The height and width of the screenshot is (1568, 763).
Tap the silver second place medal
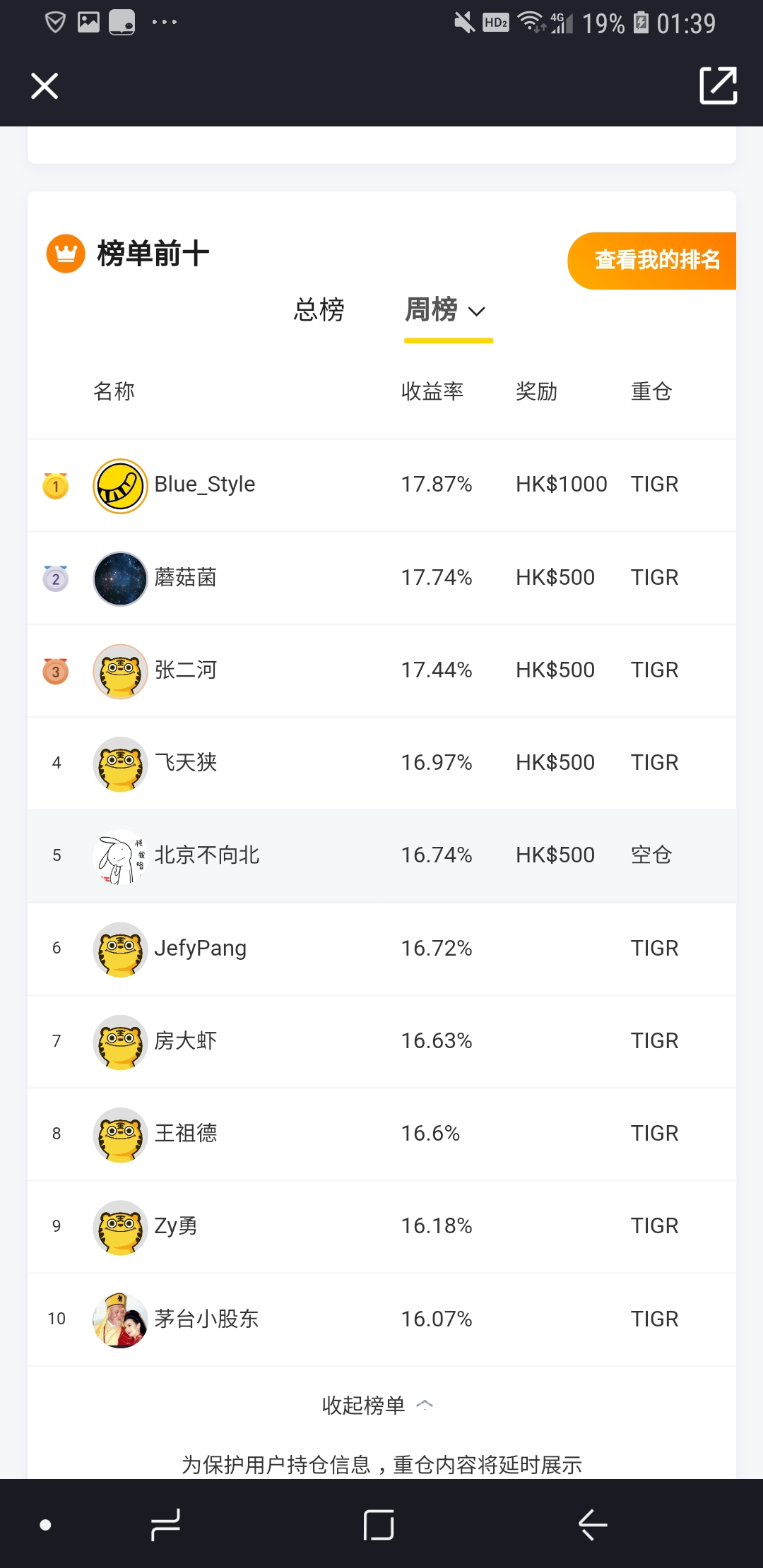(x=56, y=578)
